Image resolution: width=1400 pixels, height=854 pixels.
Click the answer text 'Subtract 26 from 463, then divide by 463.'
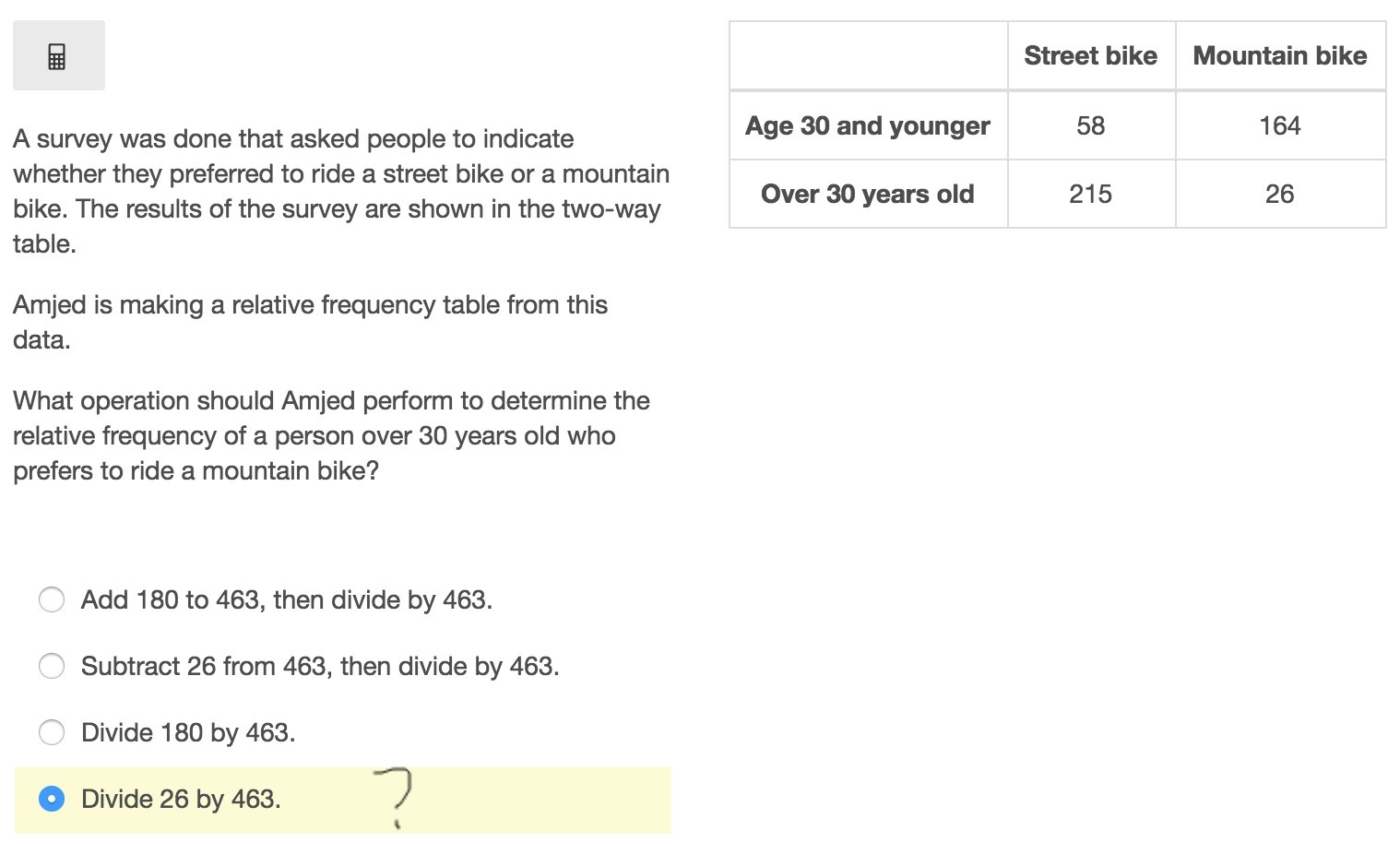point(320,666)
